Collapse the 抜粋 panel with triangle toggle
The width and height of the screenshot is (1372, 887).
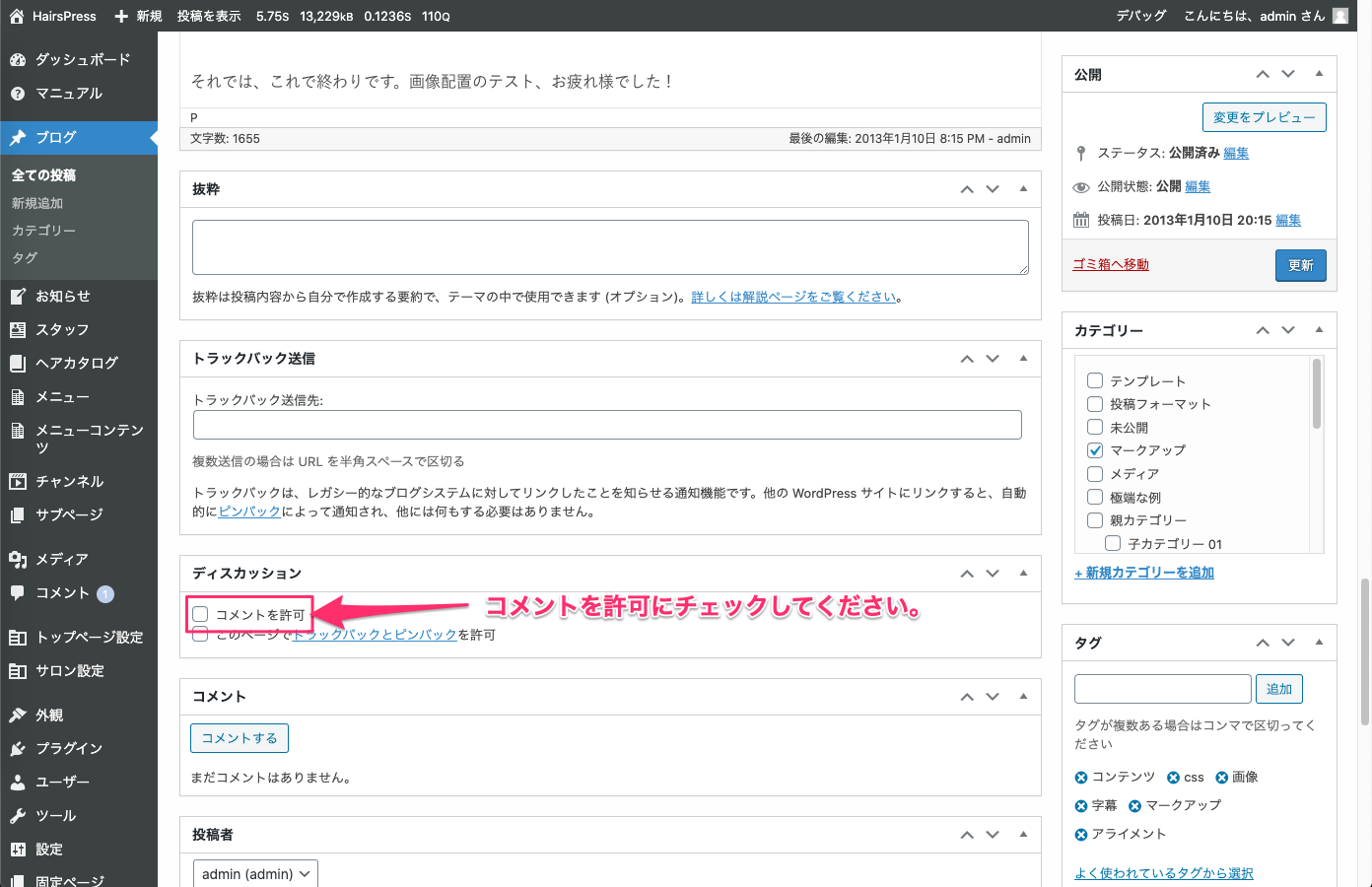pos(1023,189)
